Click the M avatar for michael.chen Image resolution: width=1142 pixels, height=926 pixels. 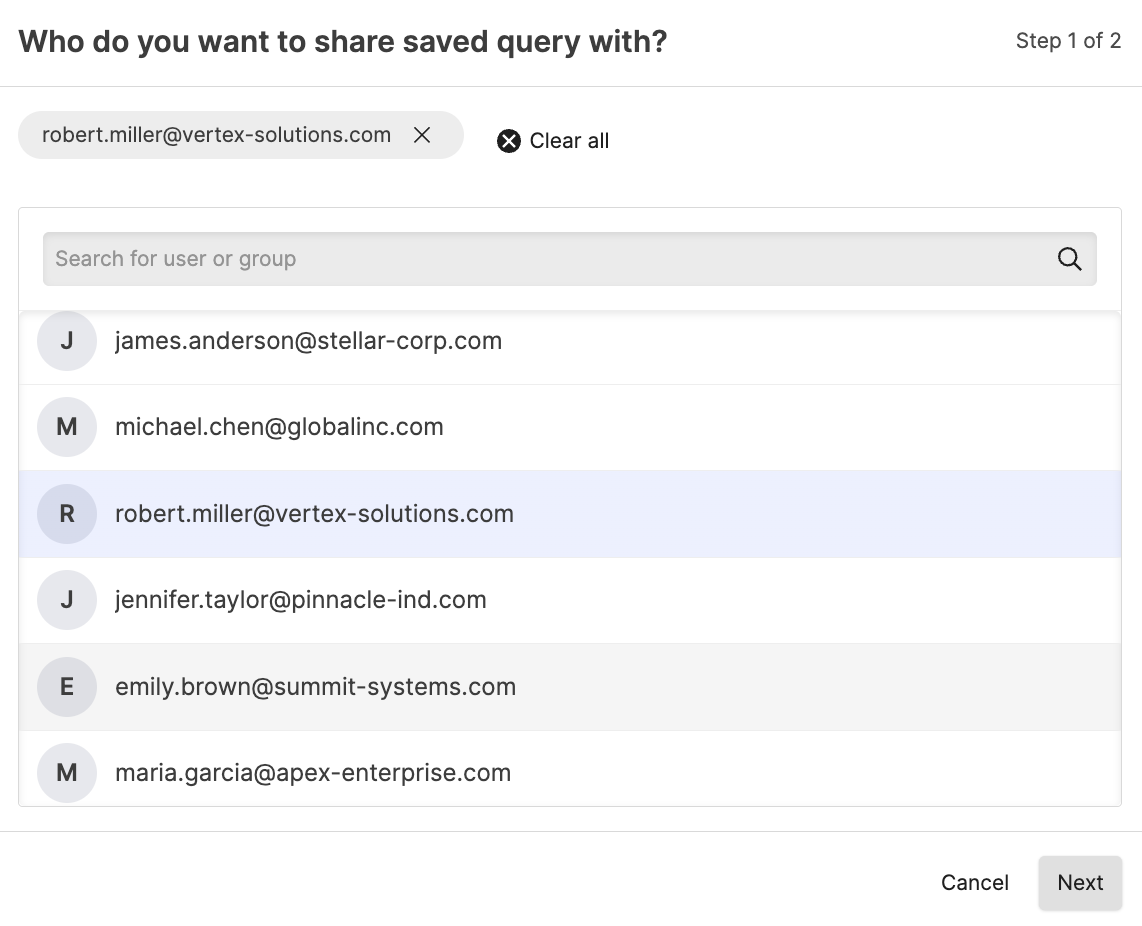pyautogui.click(x=67, y=427)
